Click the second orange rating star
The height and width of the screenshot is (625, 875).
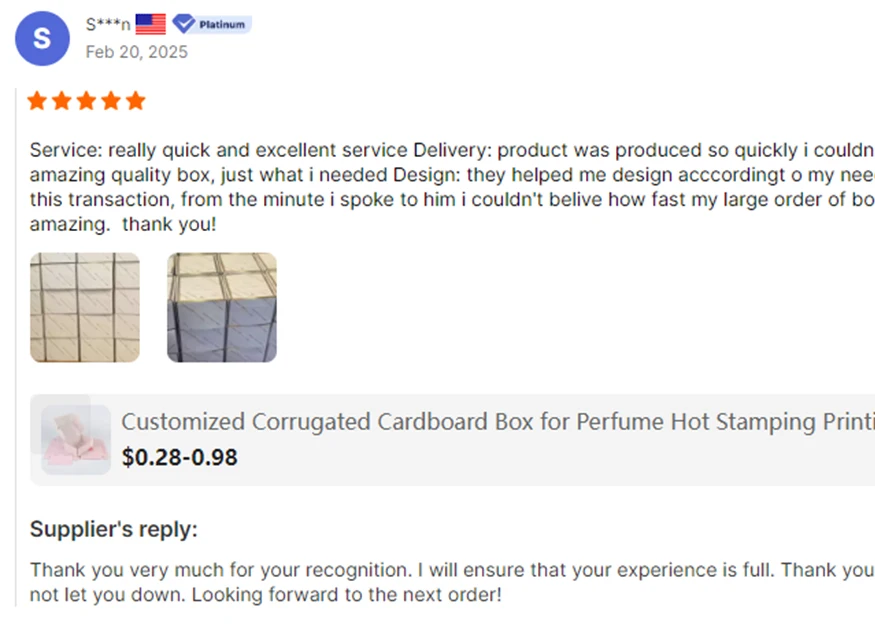[62, 101]
